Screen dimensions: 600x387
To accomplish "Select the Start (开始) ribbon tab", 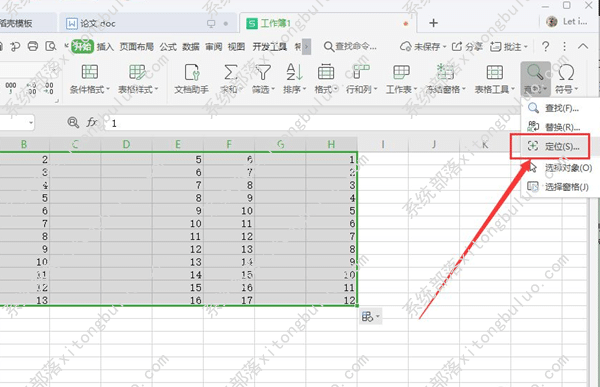I will pyautogui.click(x=82, y=47).
